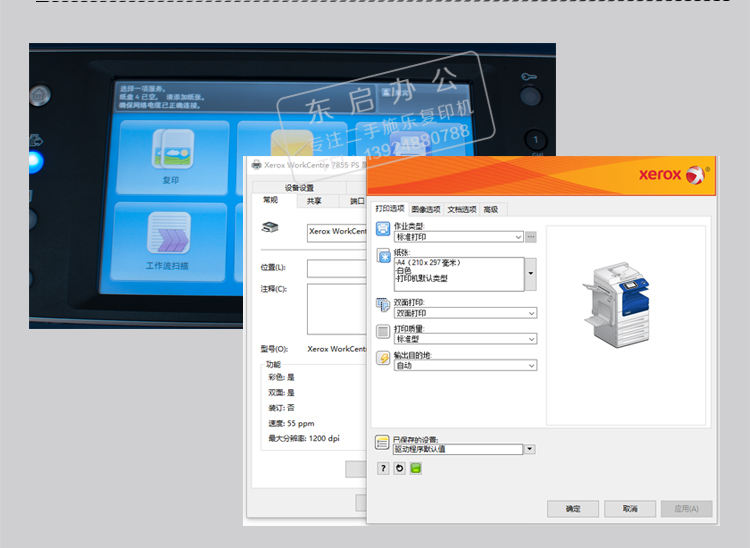Click the 作业类型 job type icon
Viewport: 750px width, 548px height.
point(383,230)
